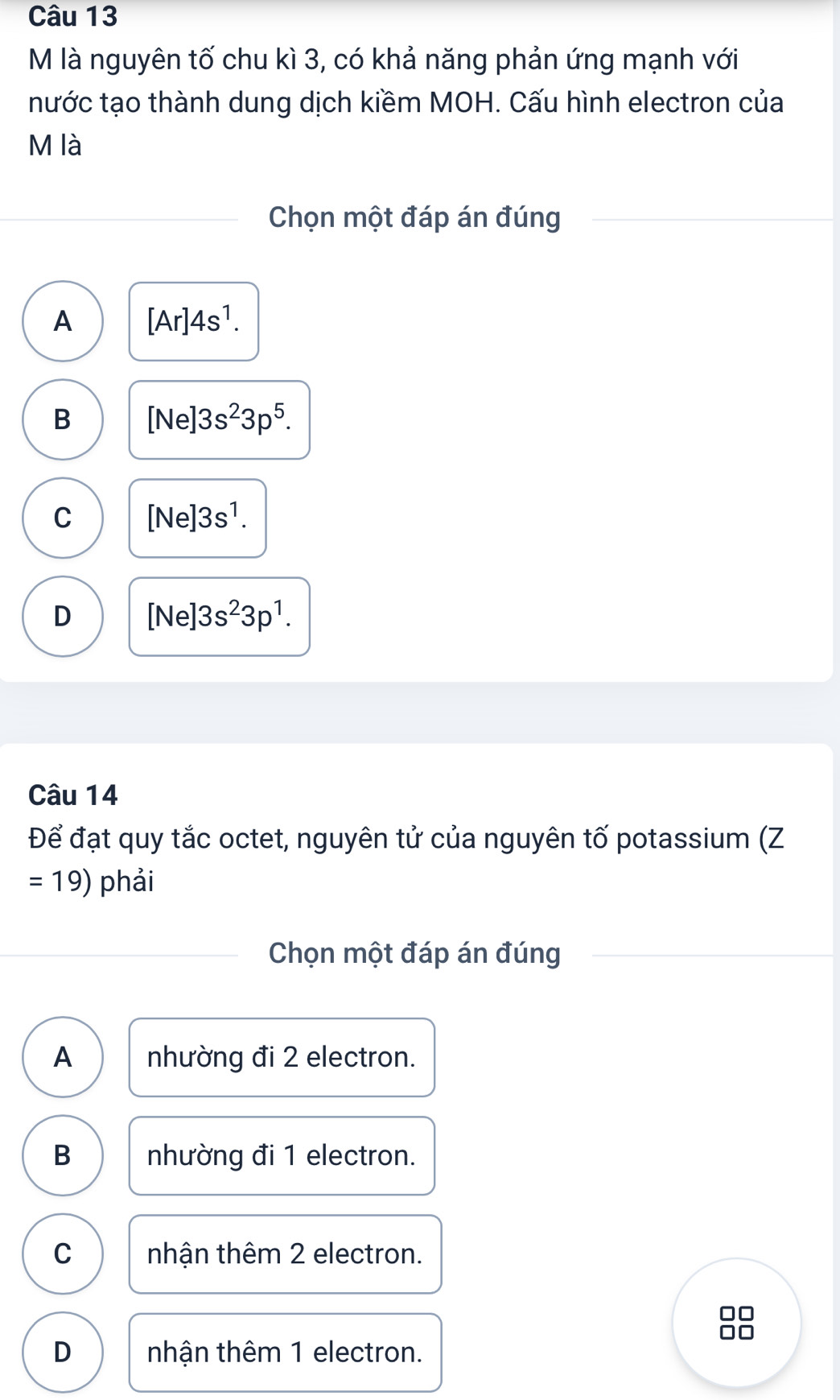Select radio B for Câu 13
This screenshot has height=1400, width=840.
(63, 419)
